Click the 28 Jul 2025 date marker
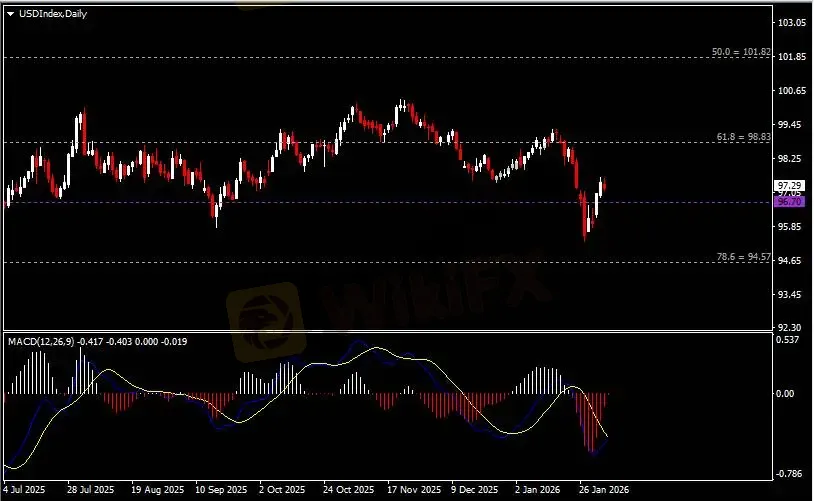 pos(89,491)
